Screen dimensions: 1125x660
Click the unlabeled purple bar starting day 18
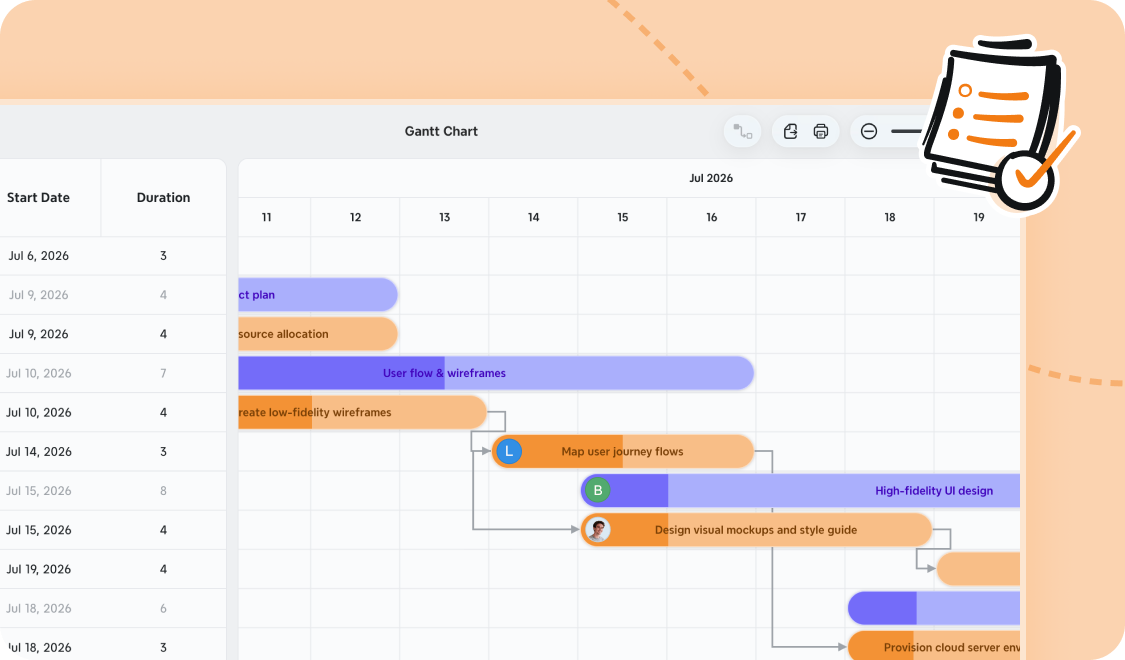coord(933,608)
